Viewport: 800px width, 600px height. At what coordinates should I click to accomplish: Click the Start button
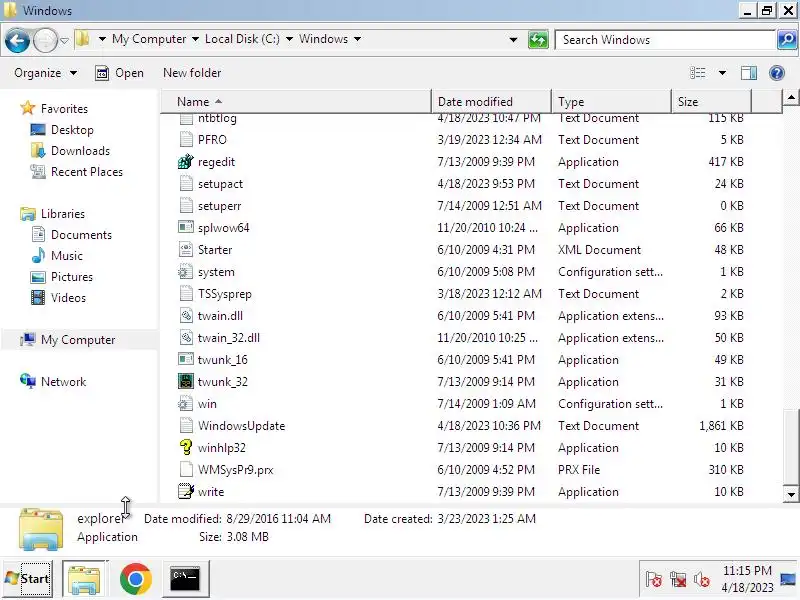pos(28,579)
